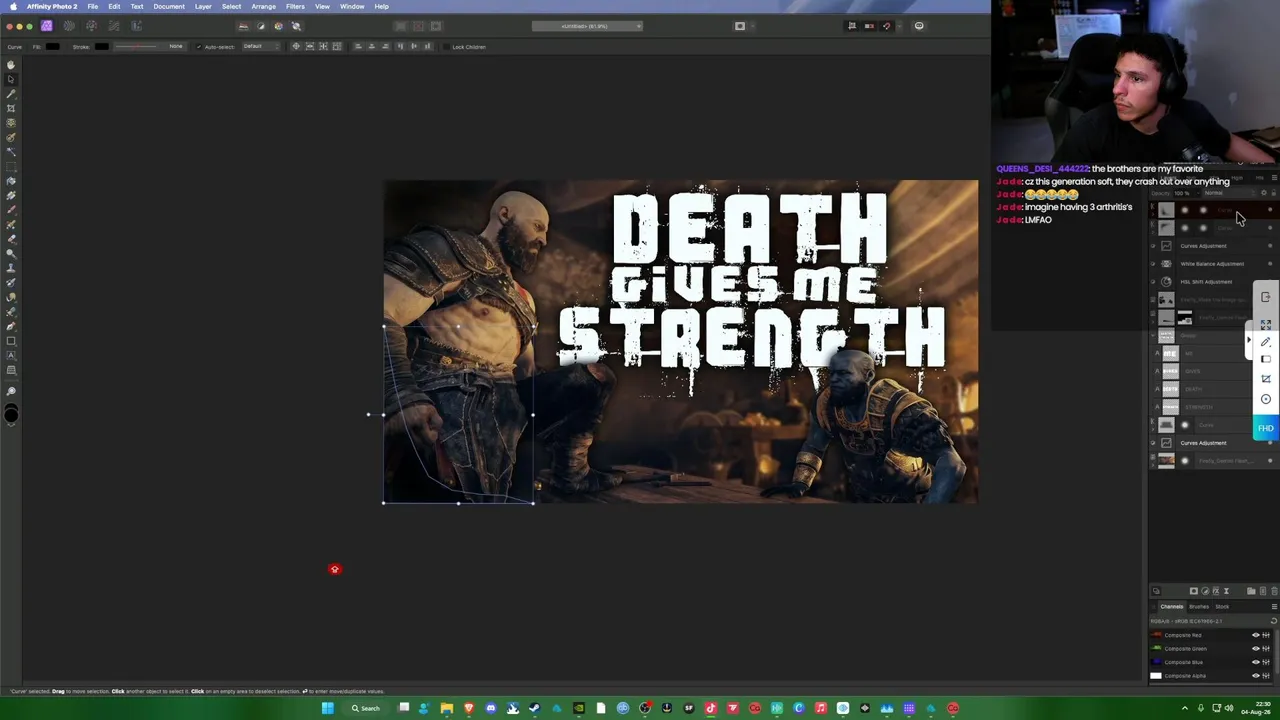Apply Auto Contrast from the toolbar
1280x720 pixels.
tap(261, 26)
